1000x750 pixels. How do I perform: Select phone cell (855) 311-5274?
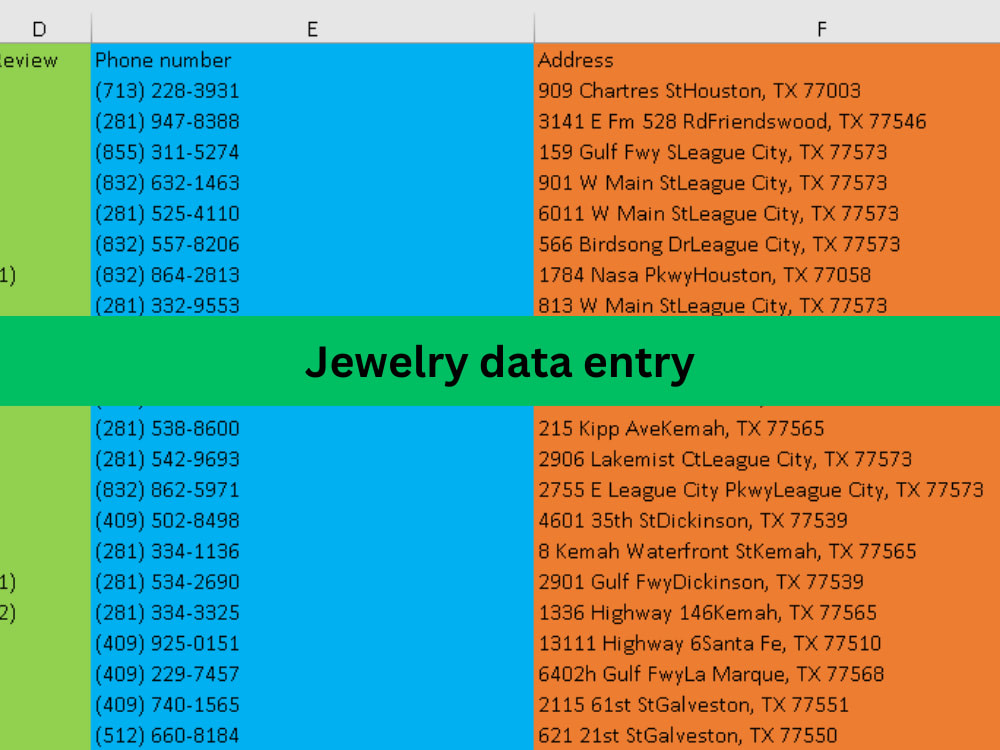tap(312, 152)
